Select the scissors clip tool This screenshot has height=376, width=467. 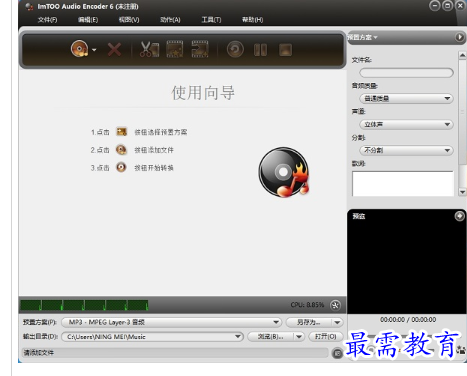click(149, 50)
